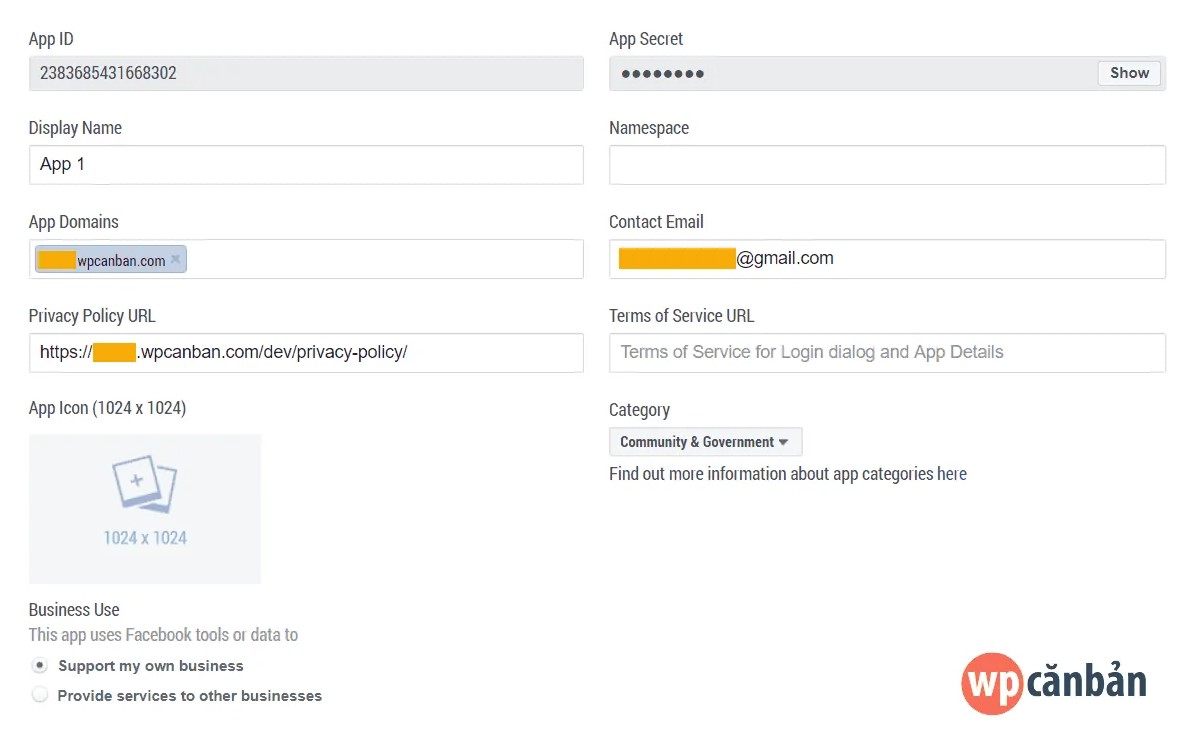Click the masked App Secret field
The height and width of the screenshot is (730, 1192).
[850, 73]
